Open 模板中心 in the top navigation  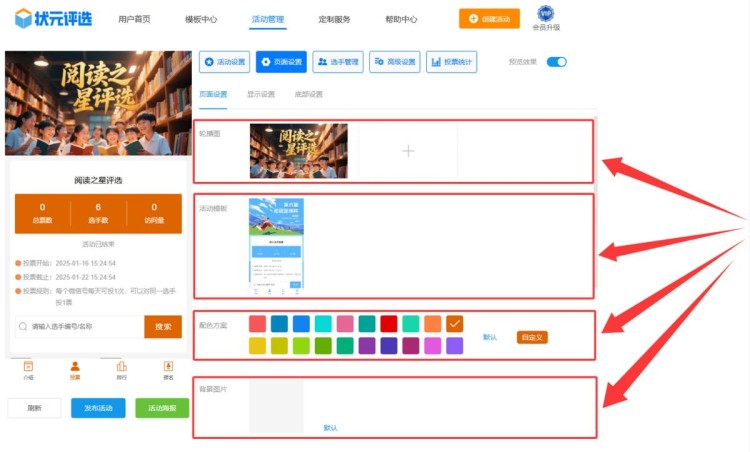[x=201, y=19]
